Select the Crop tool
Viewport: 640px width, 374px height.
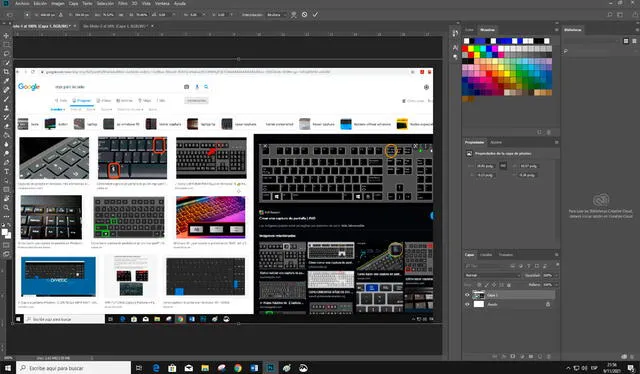tap(6, 72)
